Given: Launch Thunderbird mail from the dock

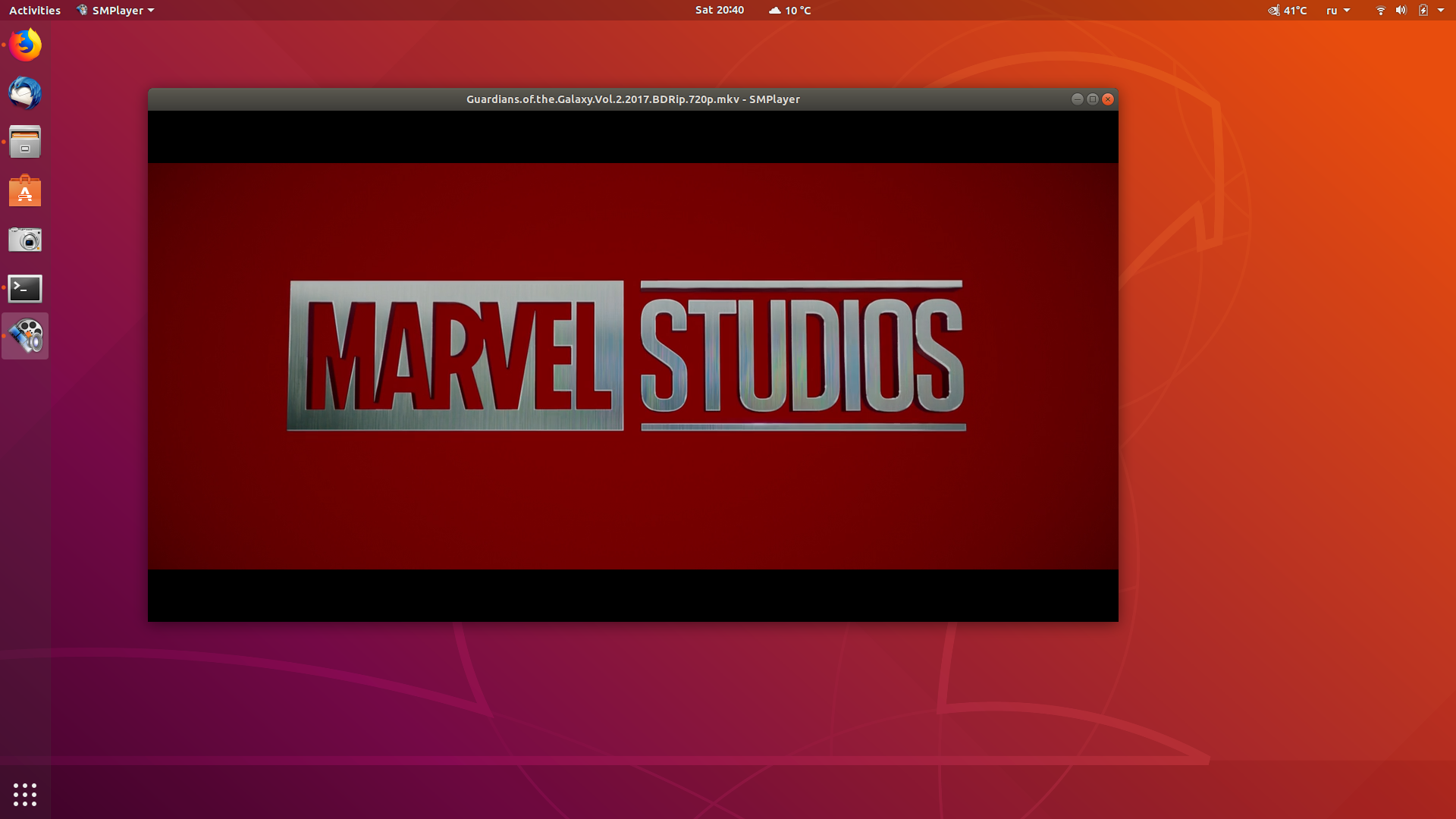Looking at the screenshot, I should pyautogui.click(x=25, y=93).
